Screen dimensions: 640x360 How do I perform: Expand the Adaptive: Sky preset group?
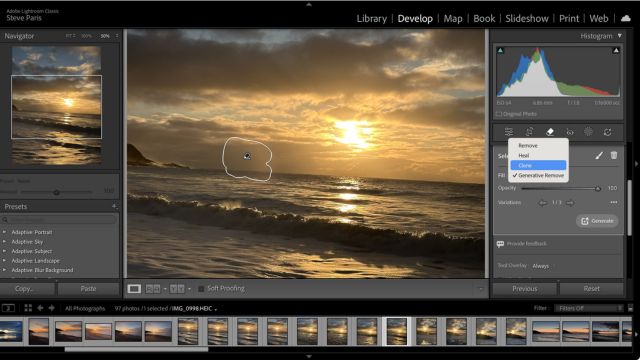[x=4, y=242]
